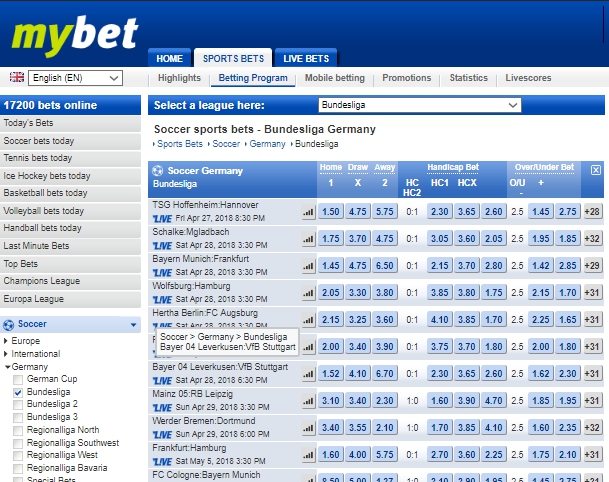609x482 pixels.
Task: Switch to the SPORTS BETS tab
Action: click(x=233, y=58)
